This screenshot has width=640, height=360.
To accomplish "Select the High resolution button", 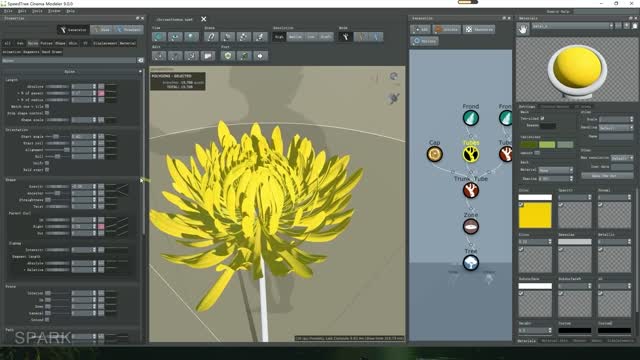I will [x=280, y=37].
